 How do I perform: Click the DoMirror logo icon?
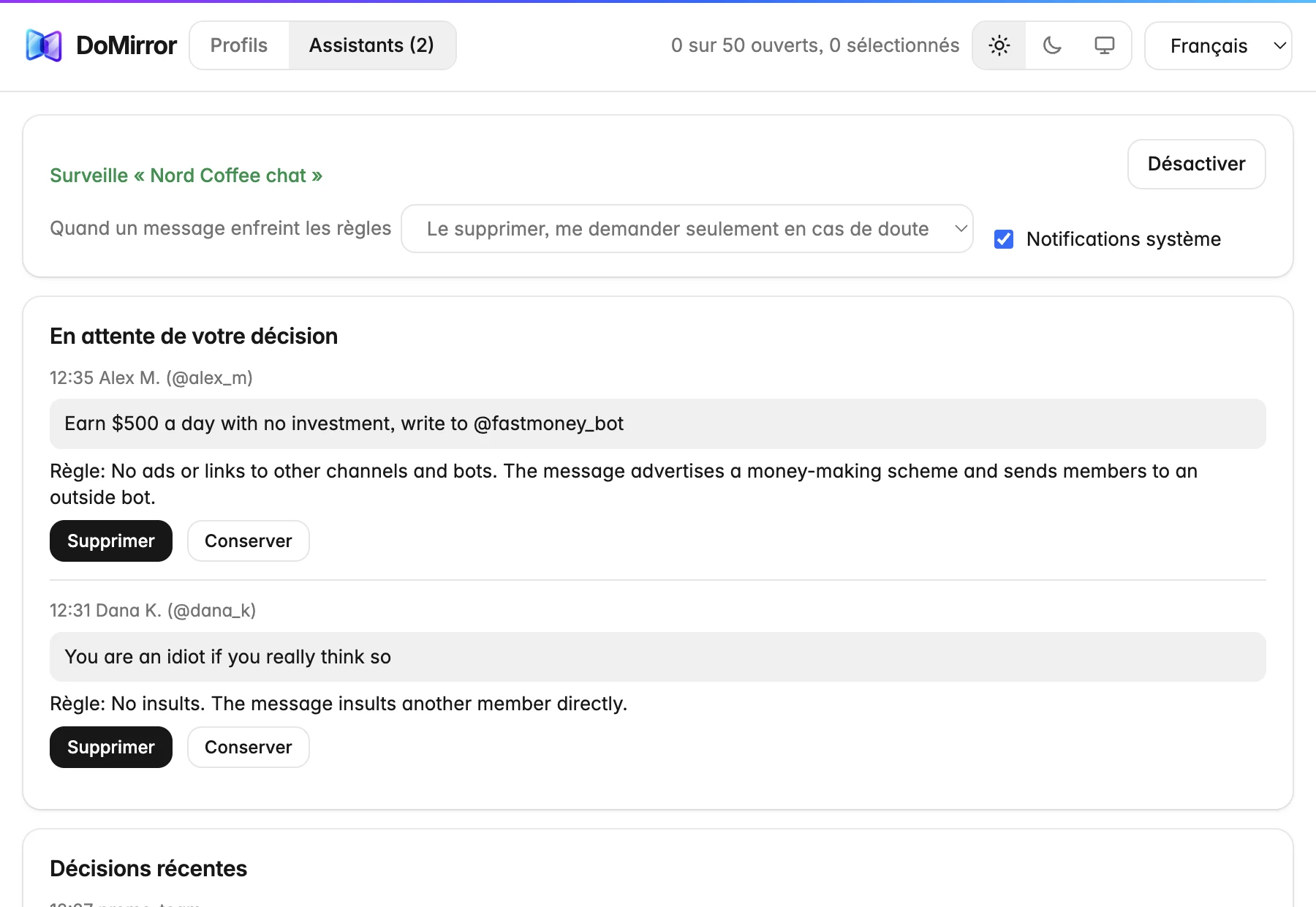click(x=44, y=45)
